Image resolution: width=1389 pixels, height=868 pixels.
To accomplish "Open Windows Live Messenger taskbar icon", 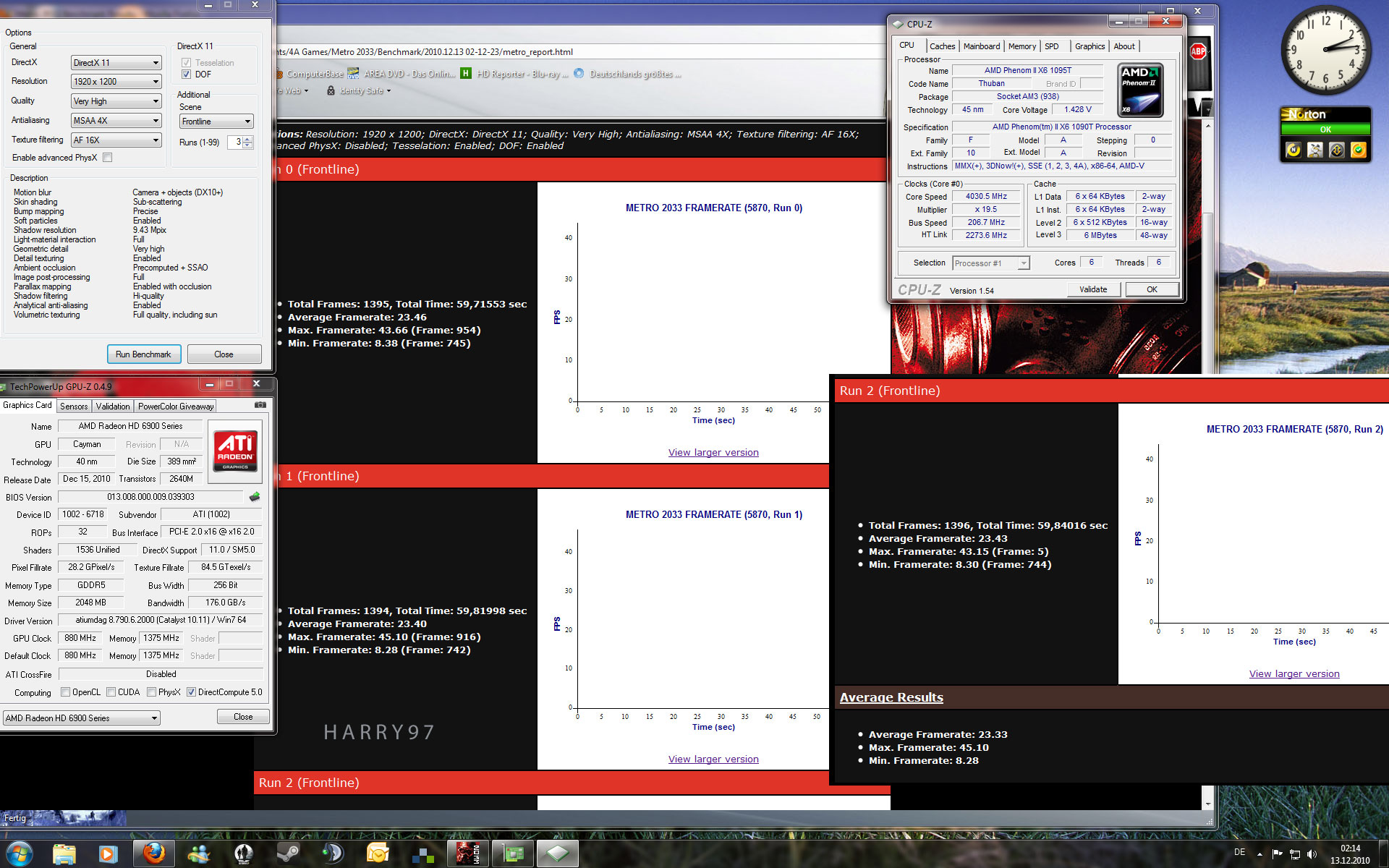I will click(198, 854).
